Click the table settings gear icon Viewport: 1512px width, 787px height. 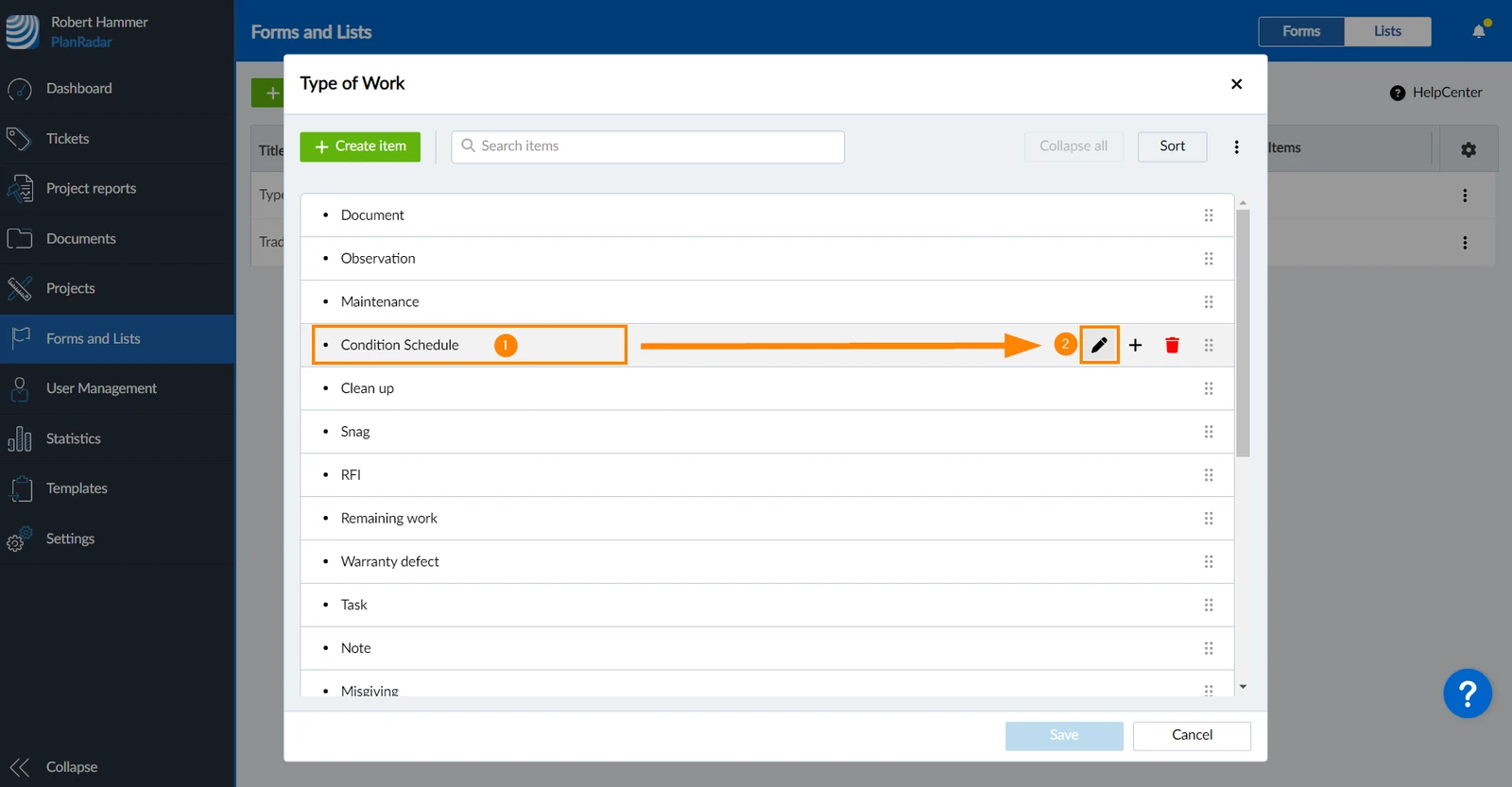tap(1469, 149)
